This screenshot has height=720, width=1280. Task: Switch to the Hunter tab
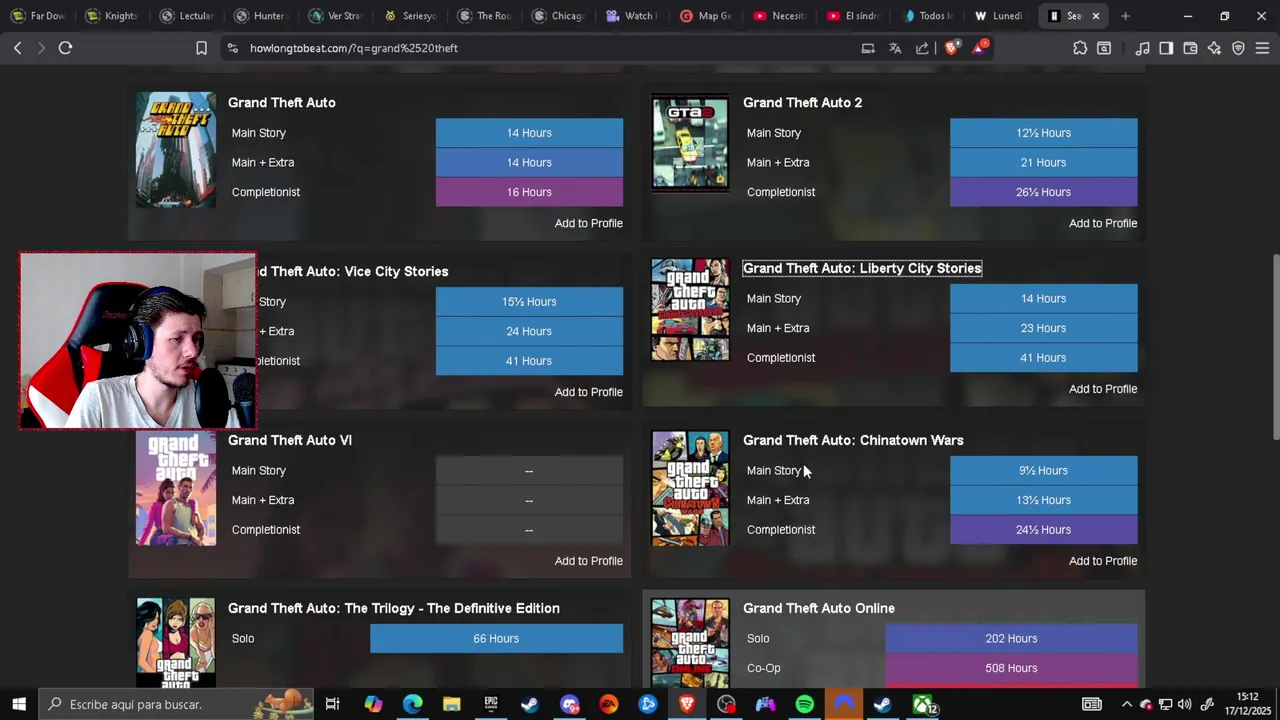260,16
